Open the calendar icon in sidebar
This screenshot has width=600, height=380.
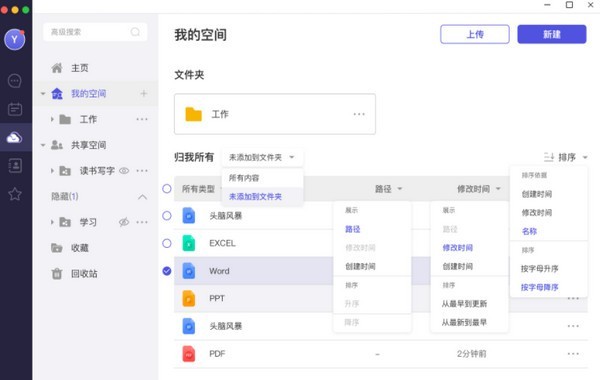15,109
